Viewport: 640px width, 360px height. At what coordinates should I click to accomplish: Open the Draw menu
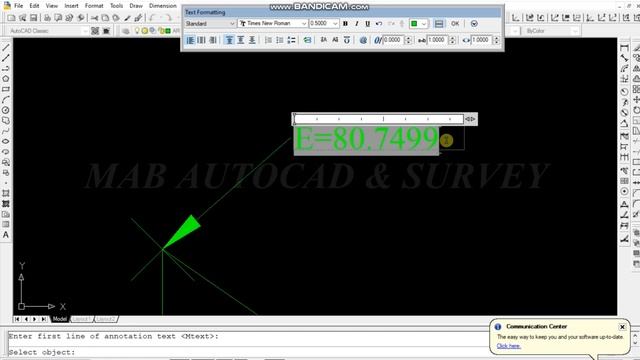click(x=136, y=6)
